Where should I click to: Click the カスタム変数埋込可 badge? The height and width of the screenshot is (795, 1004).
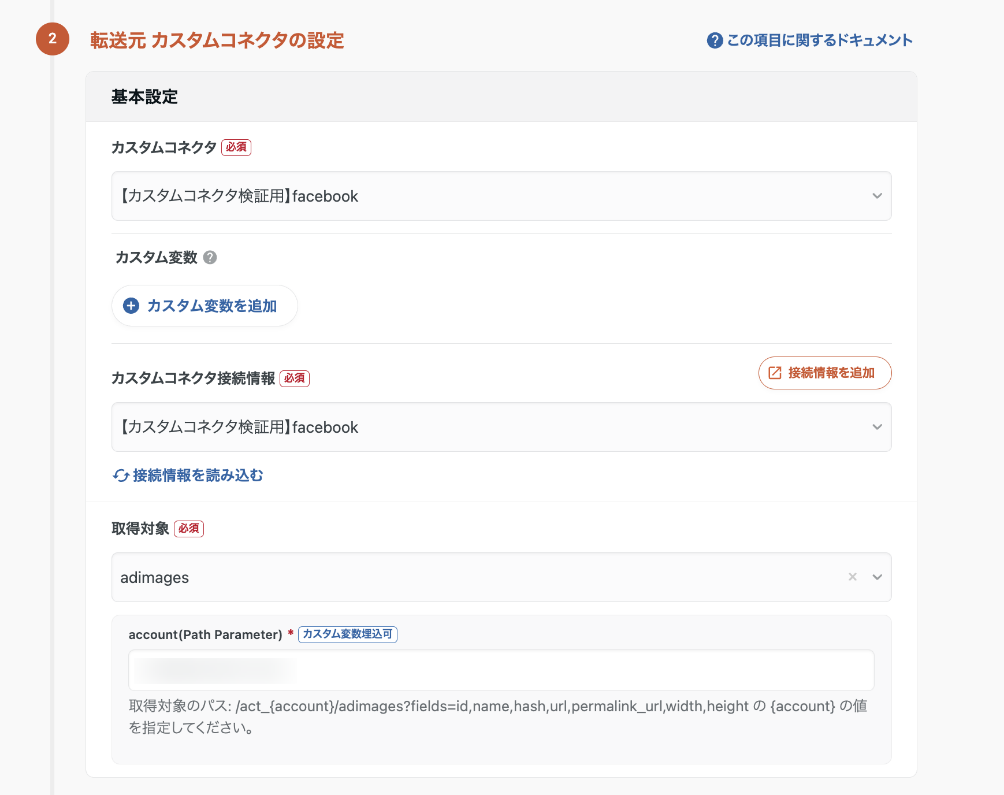coord(348,634)
